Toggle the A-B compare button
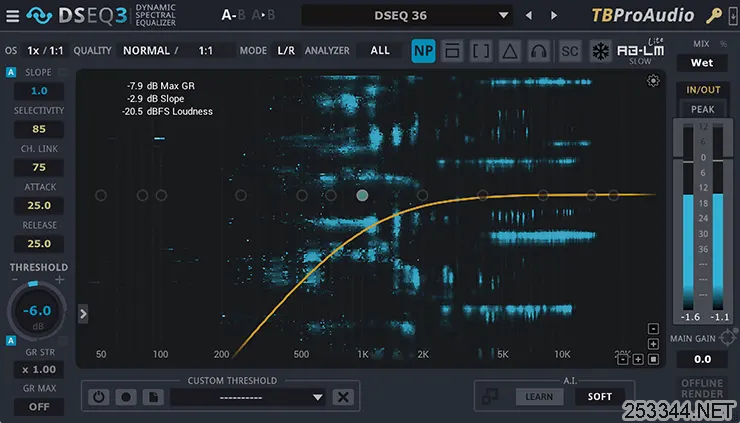 [234, 16]
